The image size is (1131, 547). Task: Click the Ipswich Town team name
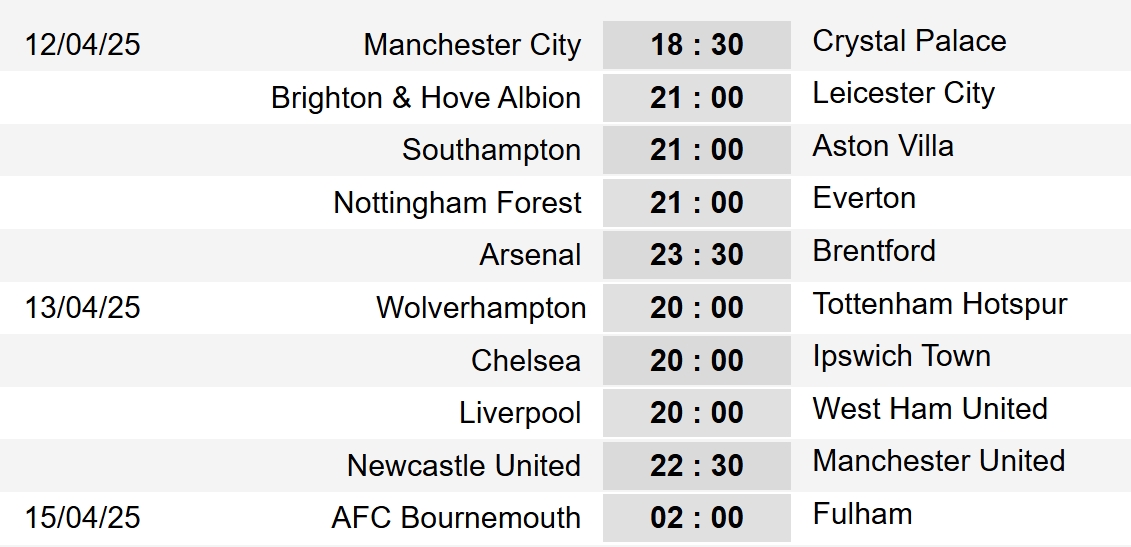902,356
